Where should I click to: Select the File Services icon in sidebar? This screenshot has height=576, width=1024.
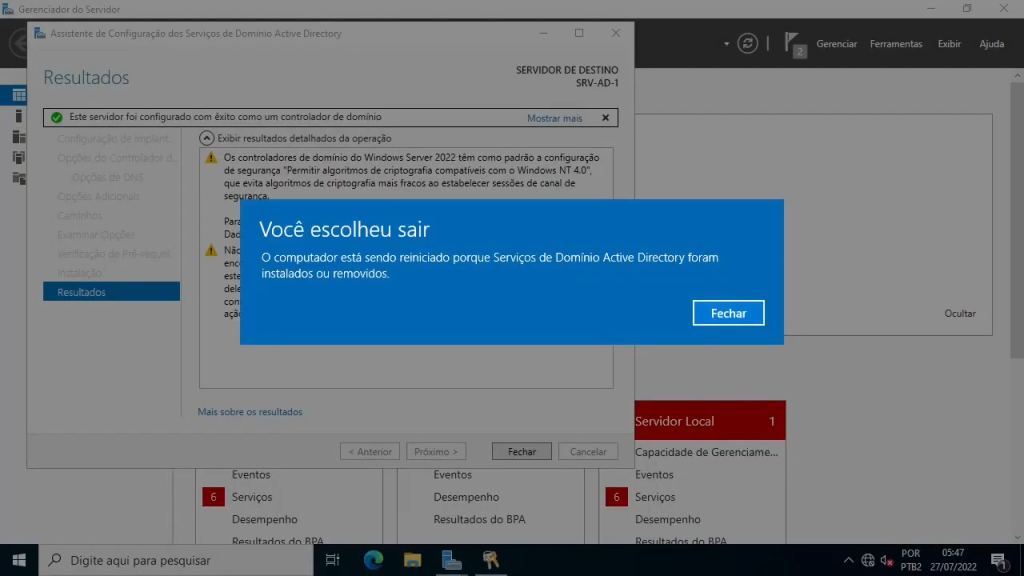[x=18, y=178]
